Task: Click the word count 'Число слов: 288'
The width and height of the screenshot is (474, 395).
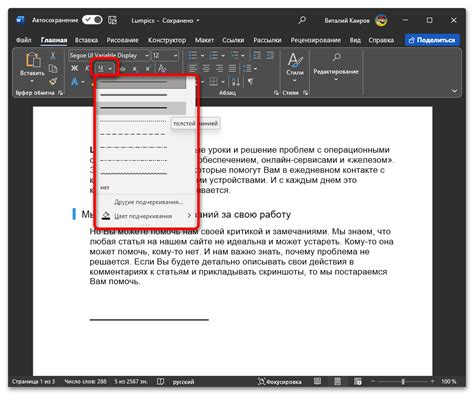Action: coord(85,382)
